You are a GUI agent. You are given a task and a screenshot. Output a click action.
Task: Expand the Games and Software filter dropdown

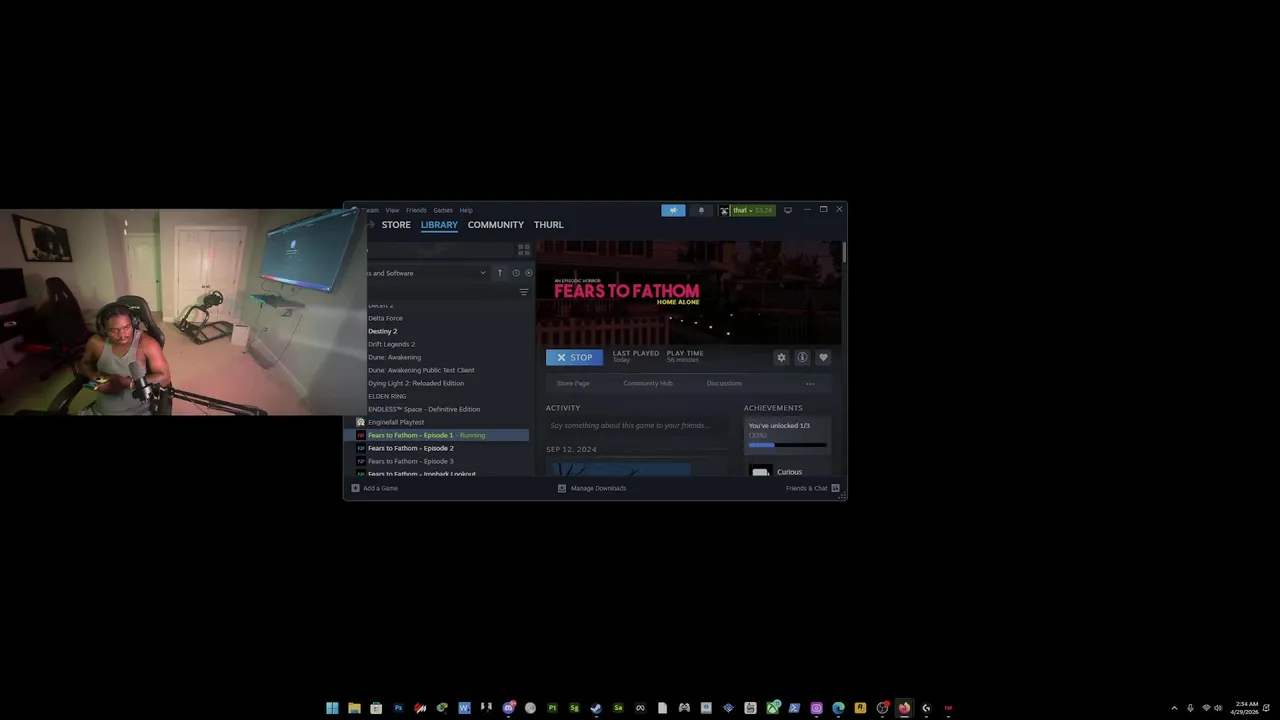[482, 273]
